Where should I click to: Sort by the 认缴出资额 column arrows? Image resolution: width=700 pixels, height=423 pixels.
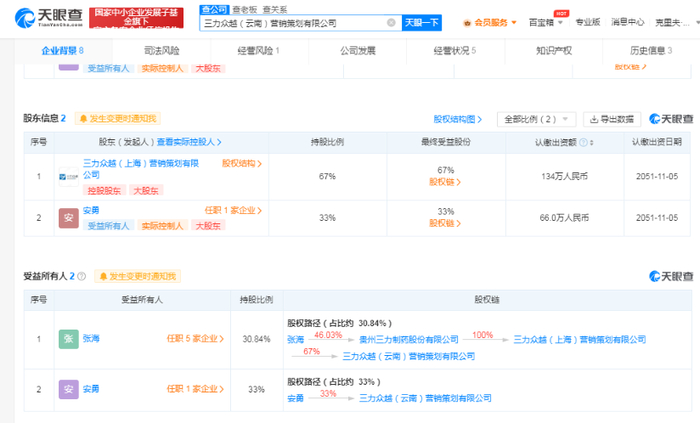(592, 143)
